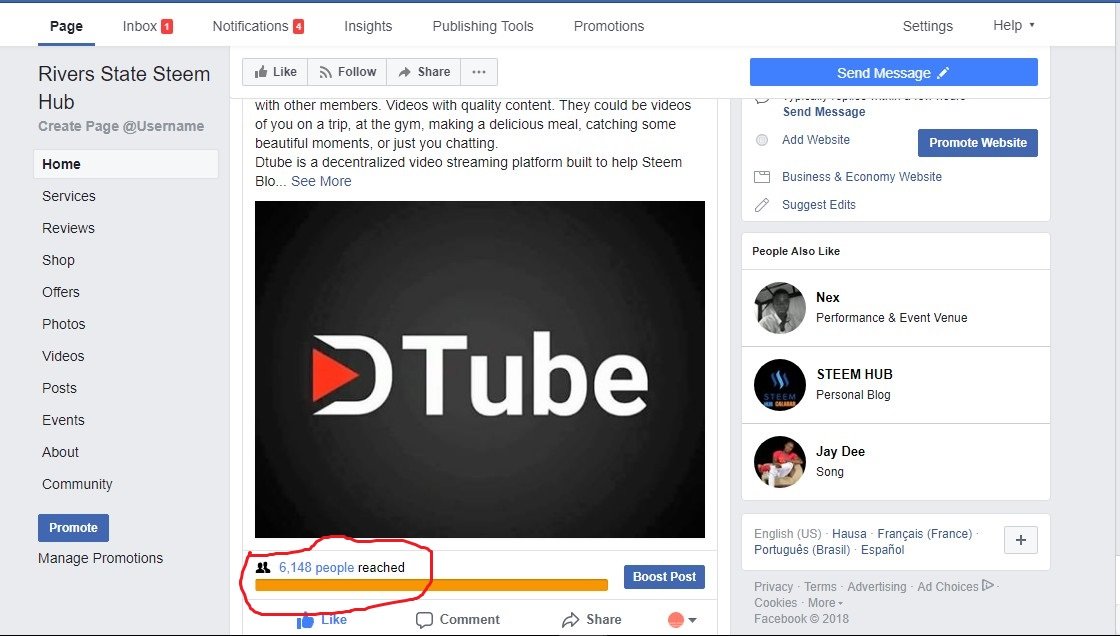Click the Promote button in sidebar
Screen dimensions: 1120x636
coord(74,527)
